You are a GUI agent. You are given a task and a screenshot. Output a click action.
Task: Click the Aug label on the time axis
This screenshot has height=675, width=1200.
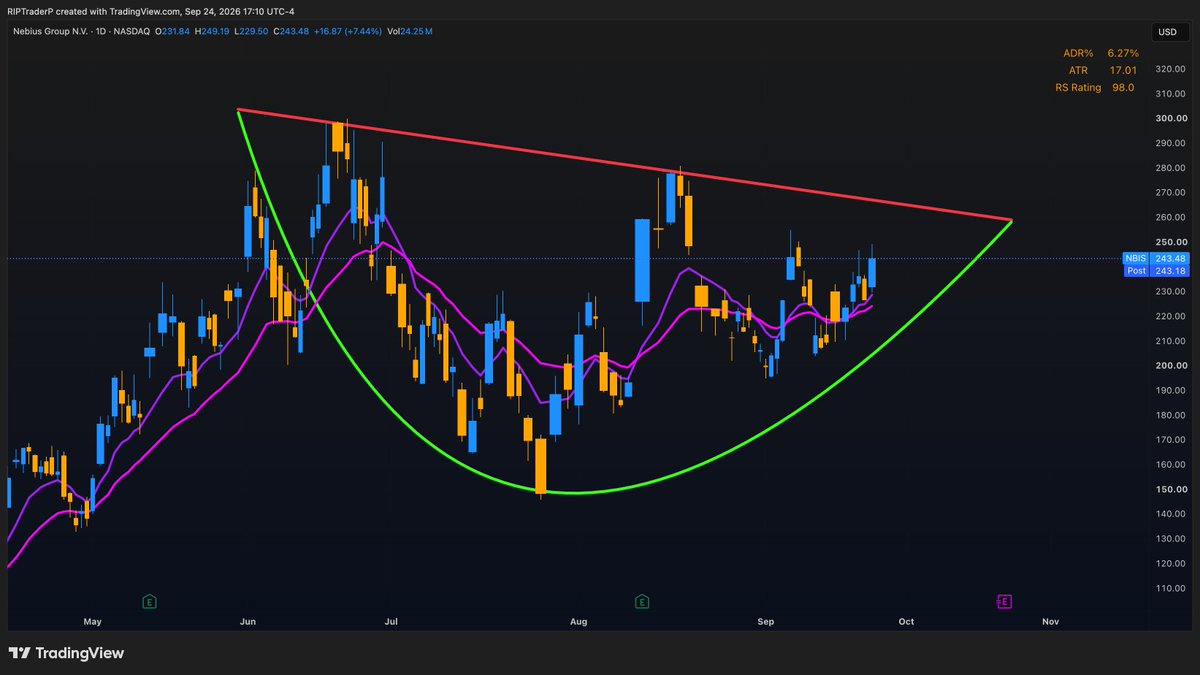580,622
